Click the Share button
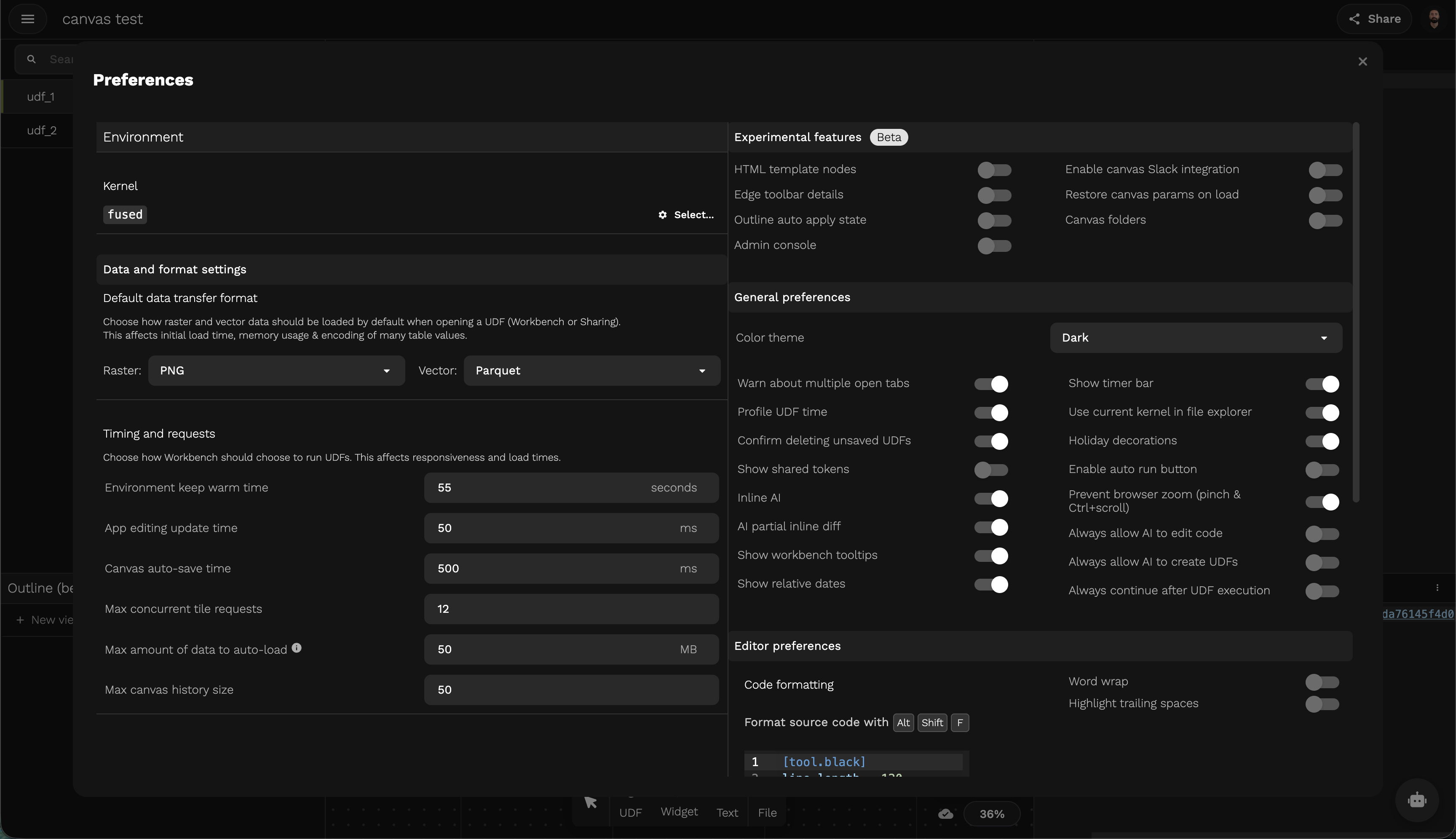 point(1374,19)
